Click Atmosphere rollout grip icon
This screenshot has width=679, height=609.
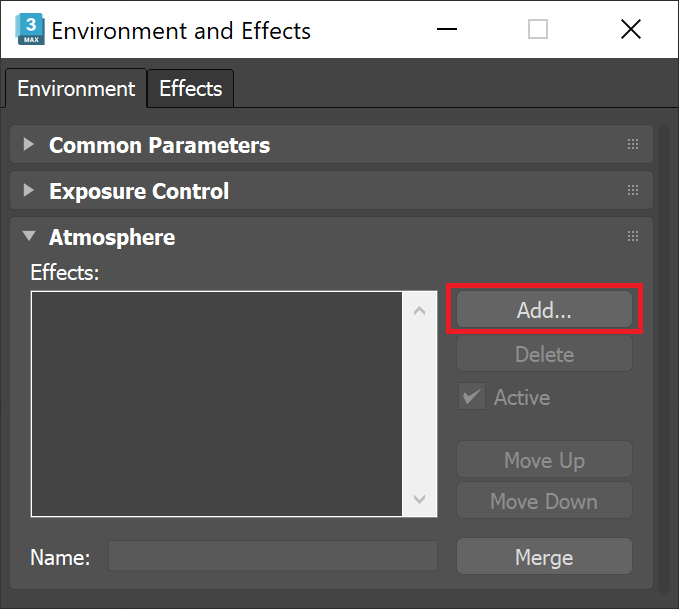pos(633,237)
